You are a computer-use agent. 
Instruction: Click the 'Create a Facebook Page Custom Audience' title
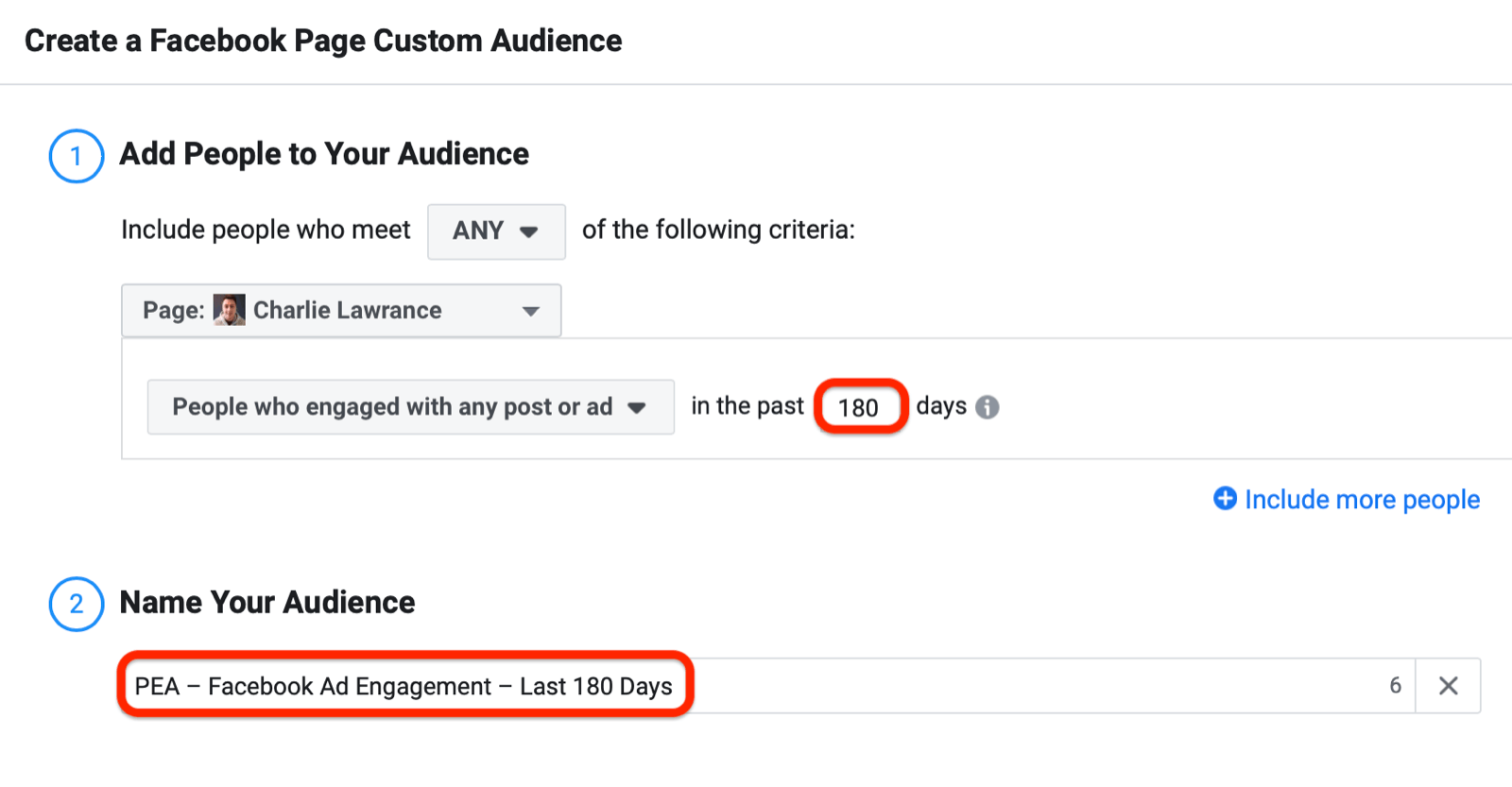point(323,42)
